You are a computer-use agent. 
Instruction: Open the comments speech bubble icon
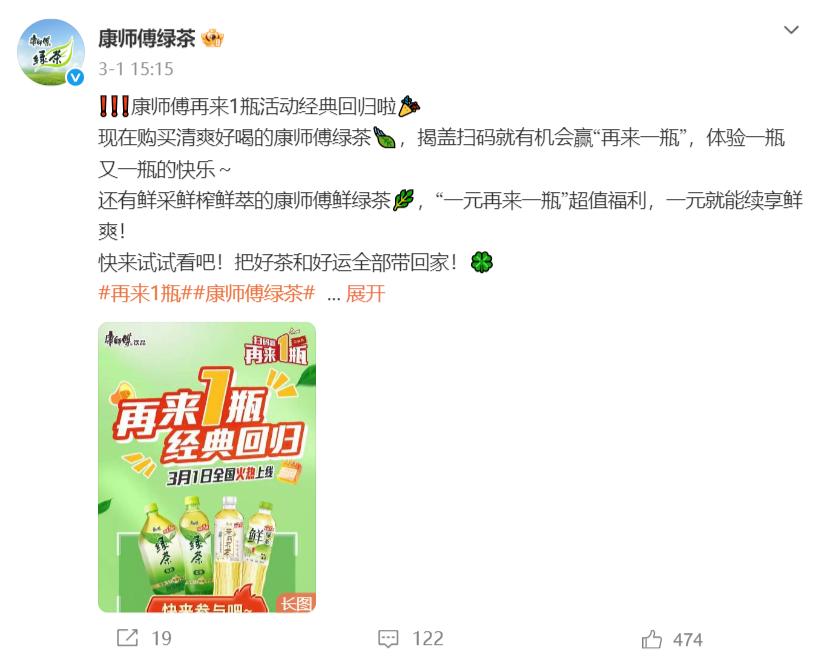(x=388, y=639)
